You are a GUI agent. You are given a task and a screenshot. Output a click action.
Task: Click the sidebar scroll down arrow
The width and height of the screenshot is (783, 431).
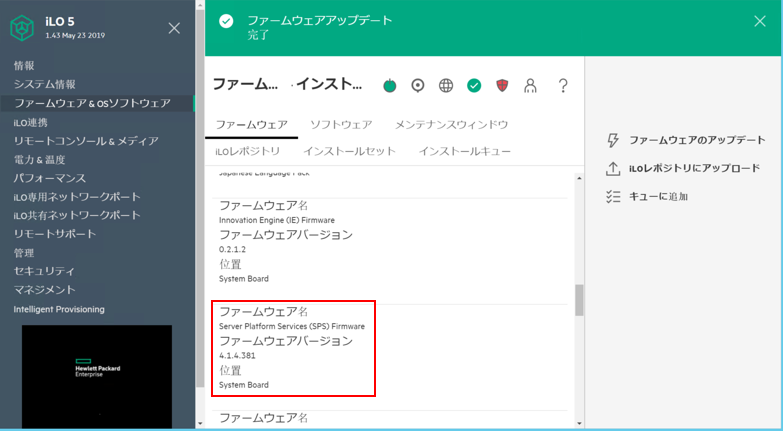point(200,424)
